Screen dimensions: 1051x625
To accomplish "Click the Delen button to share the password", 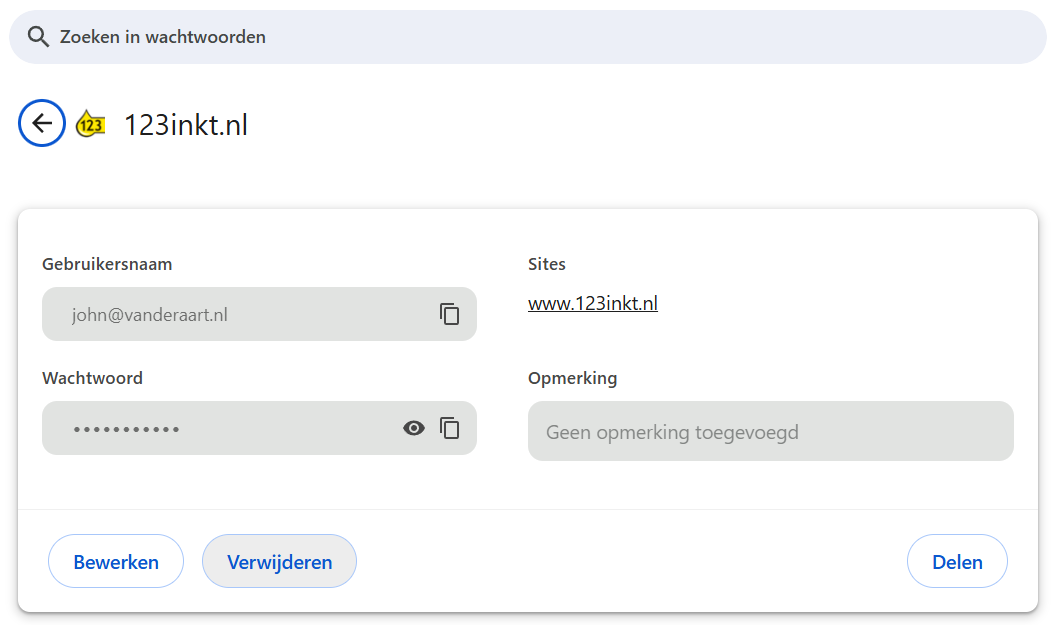I will 957,561.
